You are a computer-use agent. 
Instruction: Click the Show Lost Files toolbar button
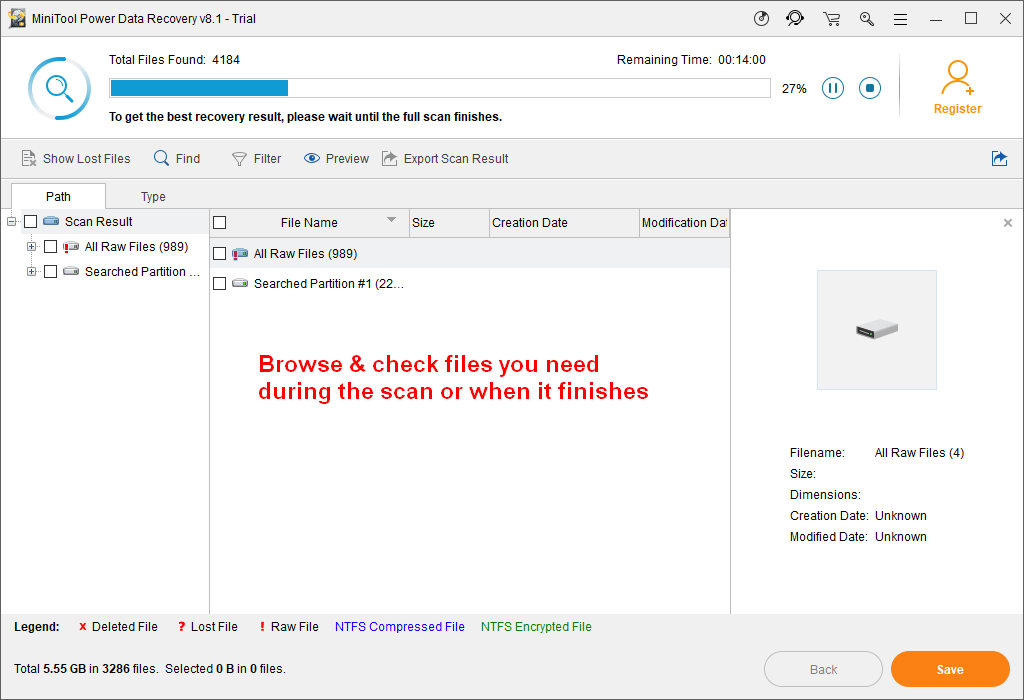[x=76, y=159]
